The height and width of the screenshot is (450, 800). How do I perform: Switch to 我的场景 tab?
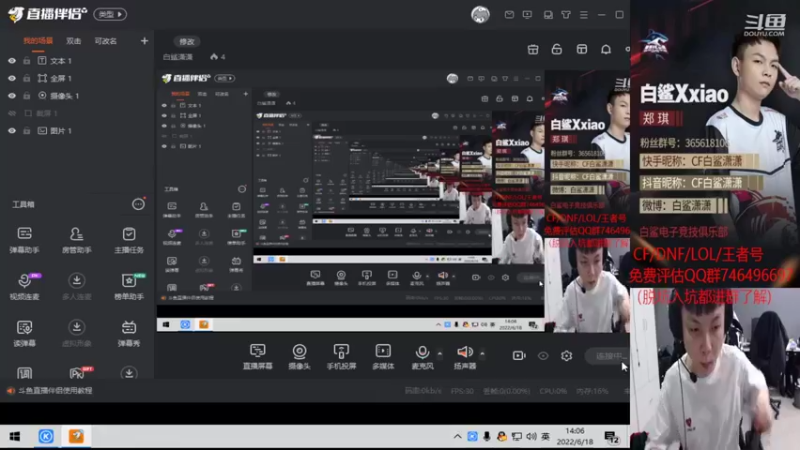point(38,41)
